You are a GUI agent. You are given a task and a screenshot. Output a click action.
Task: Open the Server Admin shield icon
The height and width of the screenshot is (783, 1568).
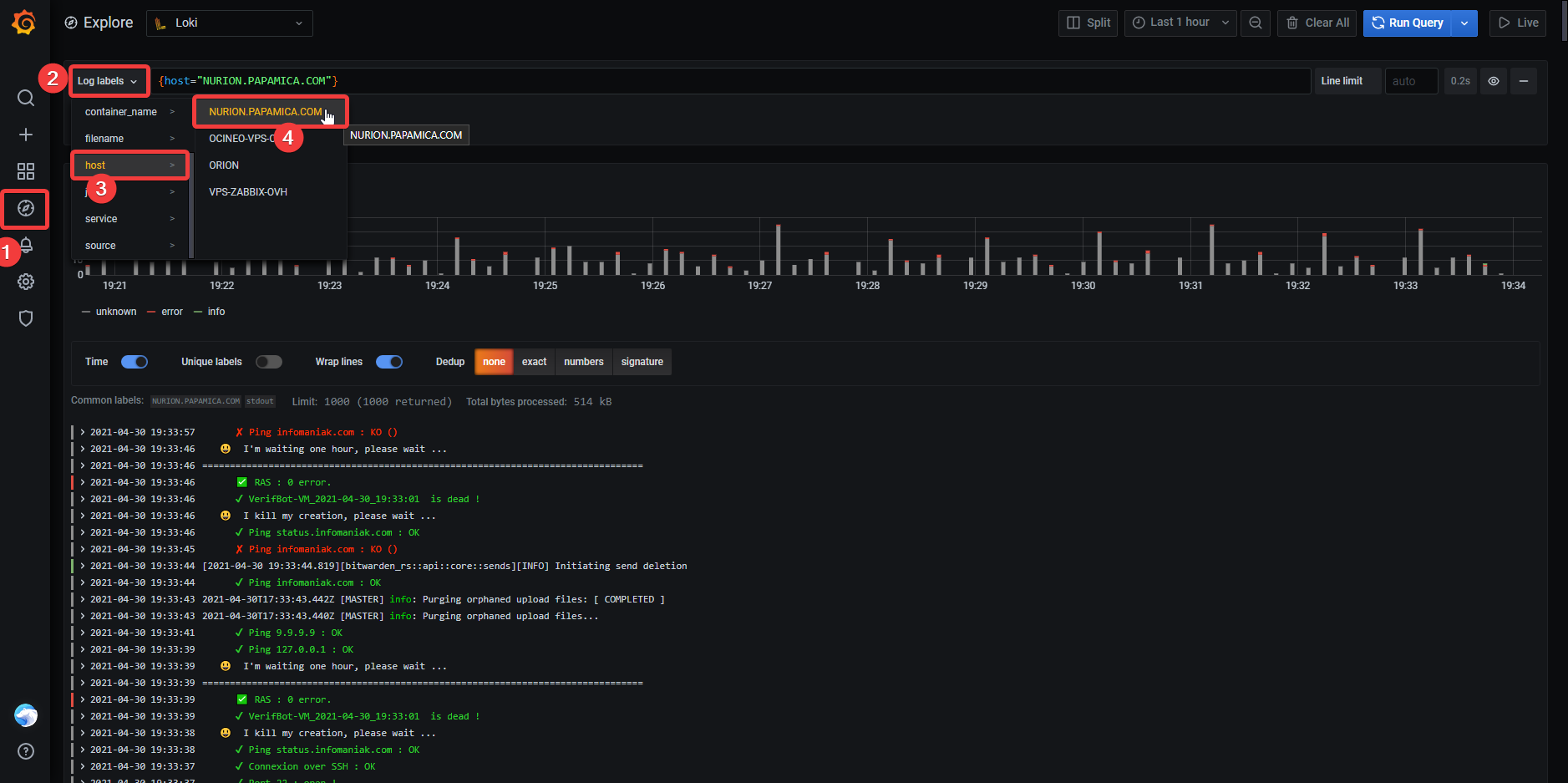point(26,318)
